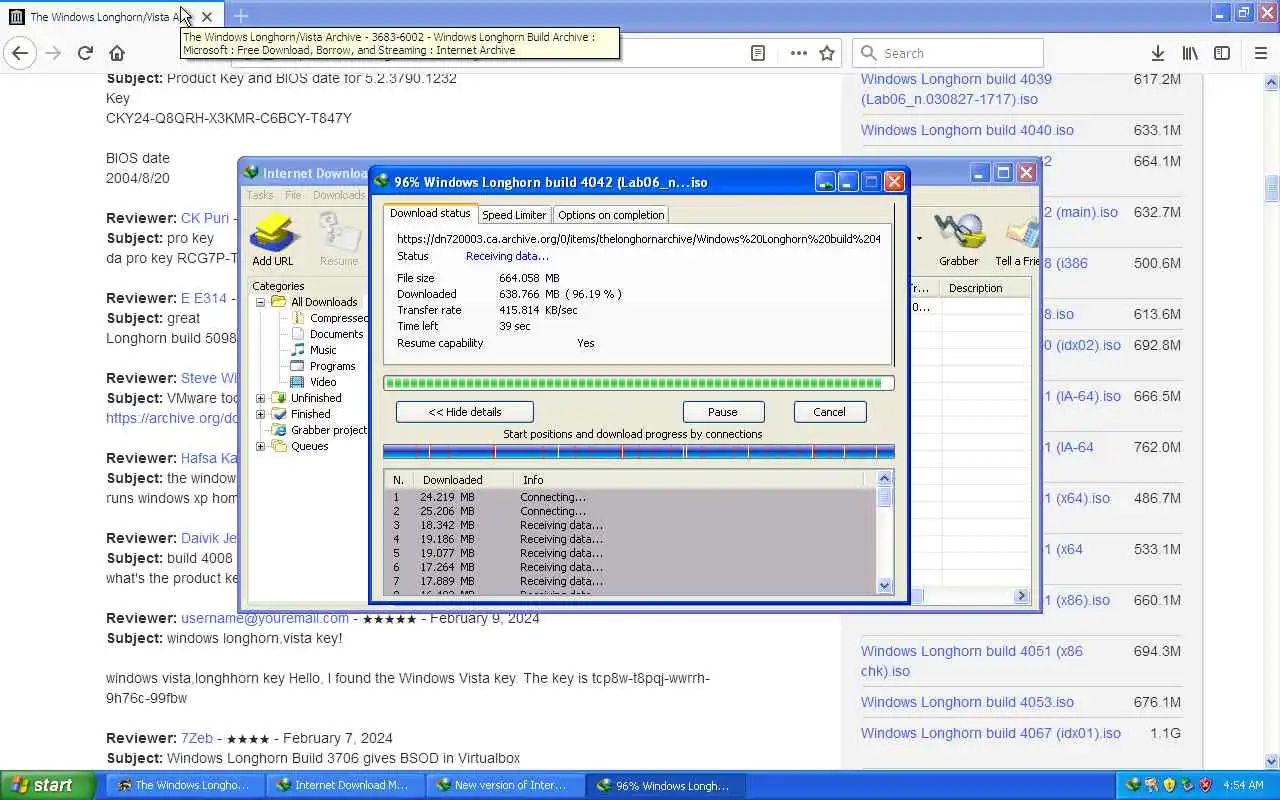The width and height of the screenshot is (1280, 800).
Task: Expand the Unfinished tree node
Action: [260, 398]
